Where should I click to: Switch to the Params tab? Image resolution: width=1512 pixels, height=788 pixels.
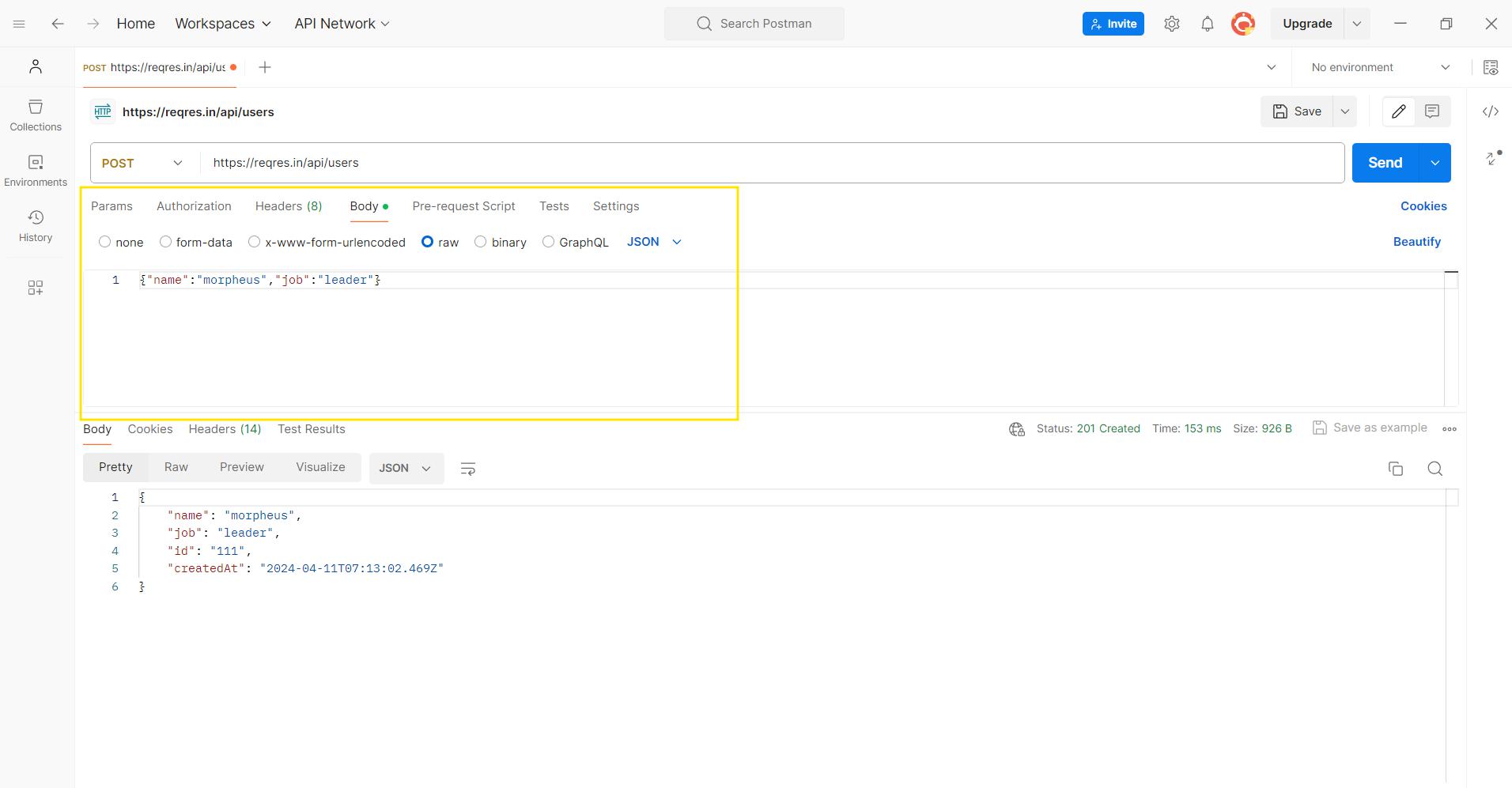[112, 206]
